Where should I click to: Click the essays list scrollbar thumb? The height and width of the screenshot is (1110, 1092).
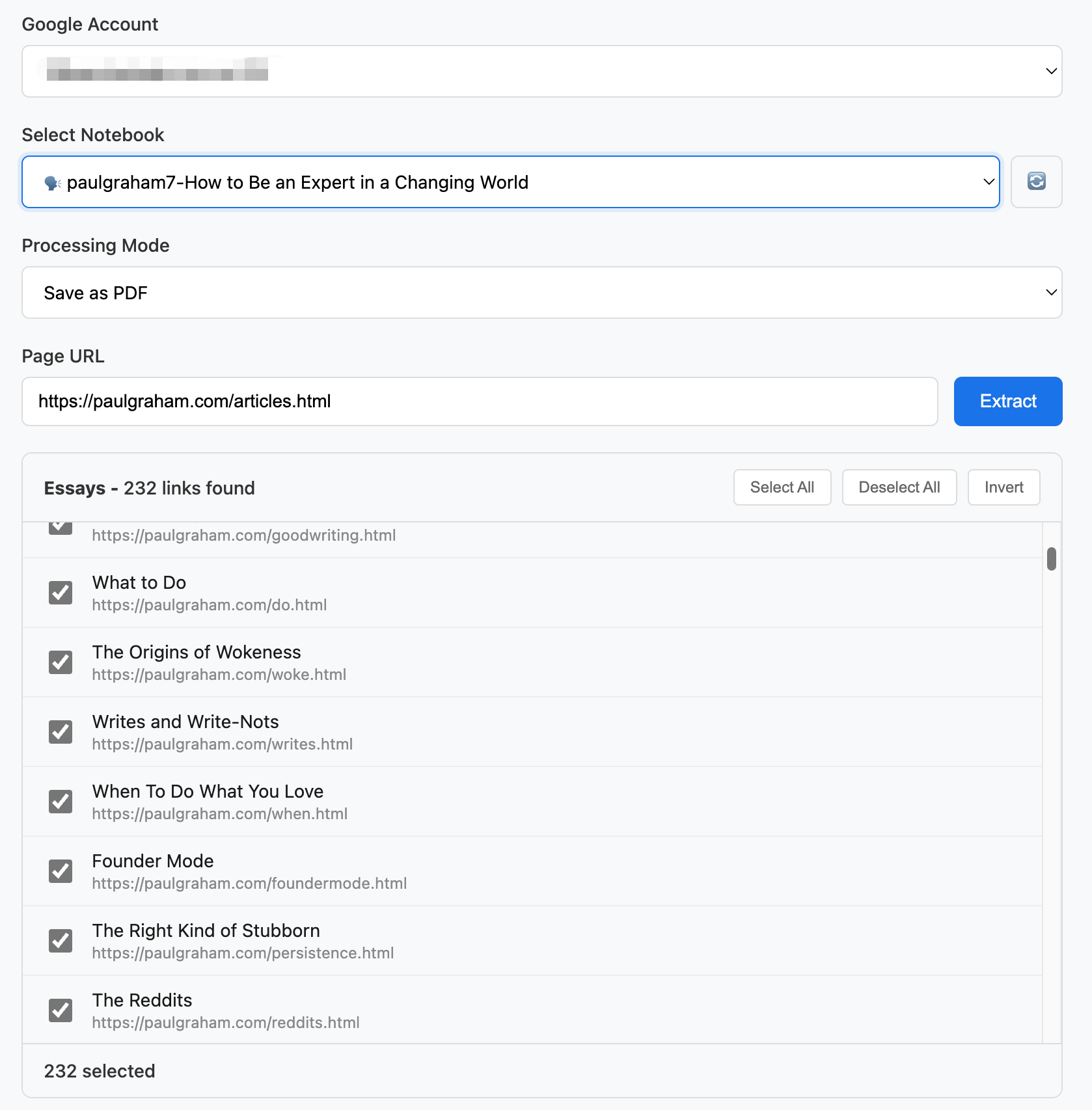coord(1051,559)
